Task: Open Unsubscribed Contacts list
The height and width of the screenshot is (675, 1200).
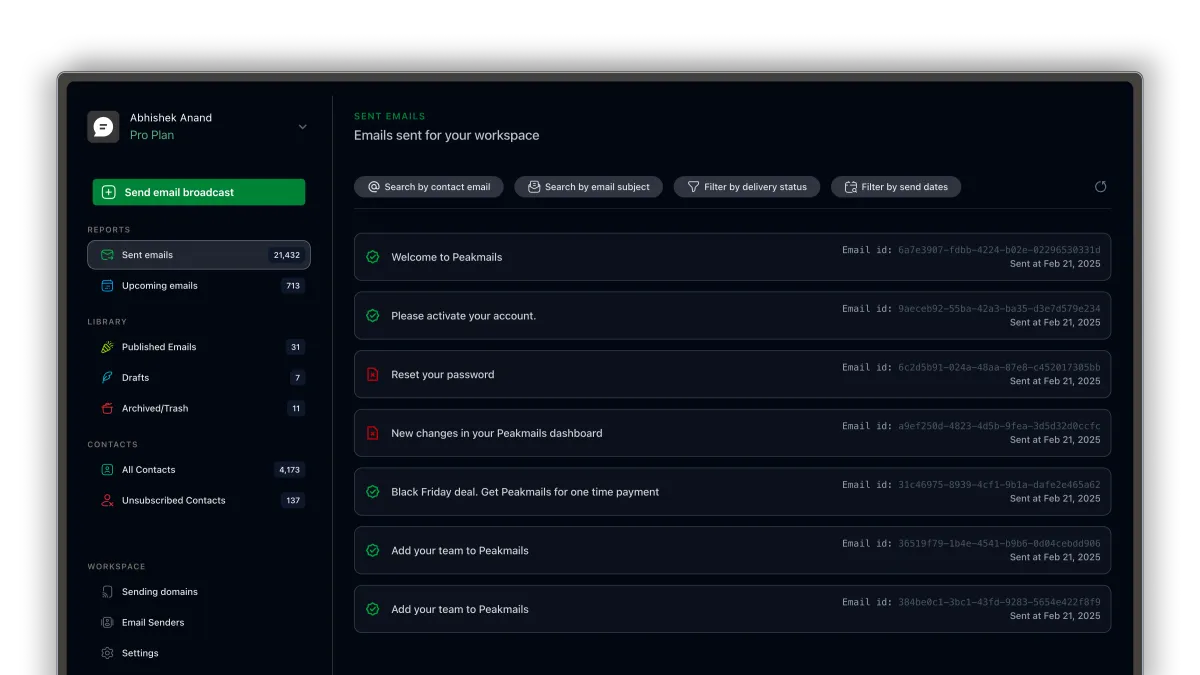Action: tap(199, 500)
